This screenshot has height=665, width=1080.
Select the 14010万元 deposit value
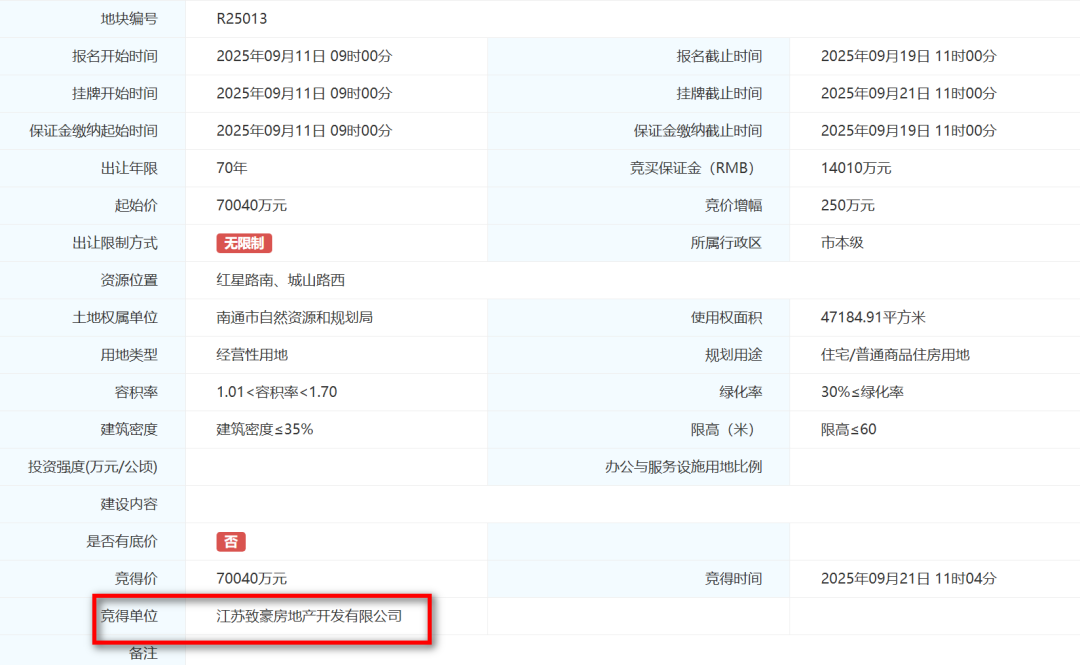(x=856, y=167)
